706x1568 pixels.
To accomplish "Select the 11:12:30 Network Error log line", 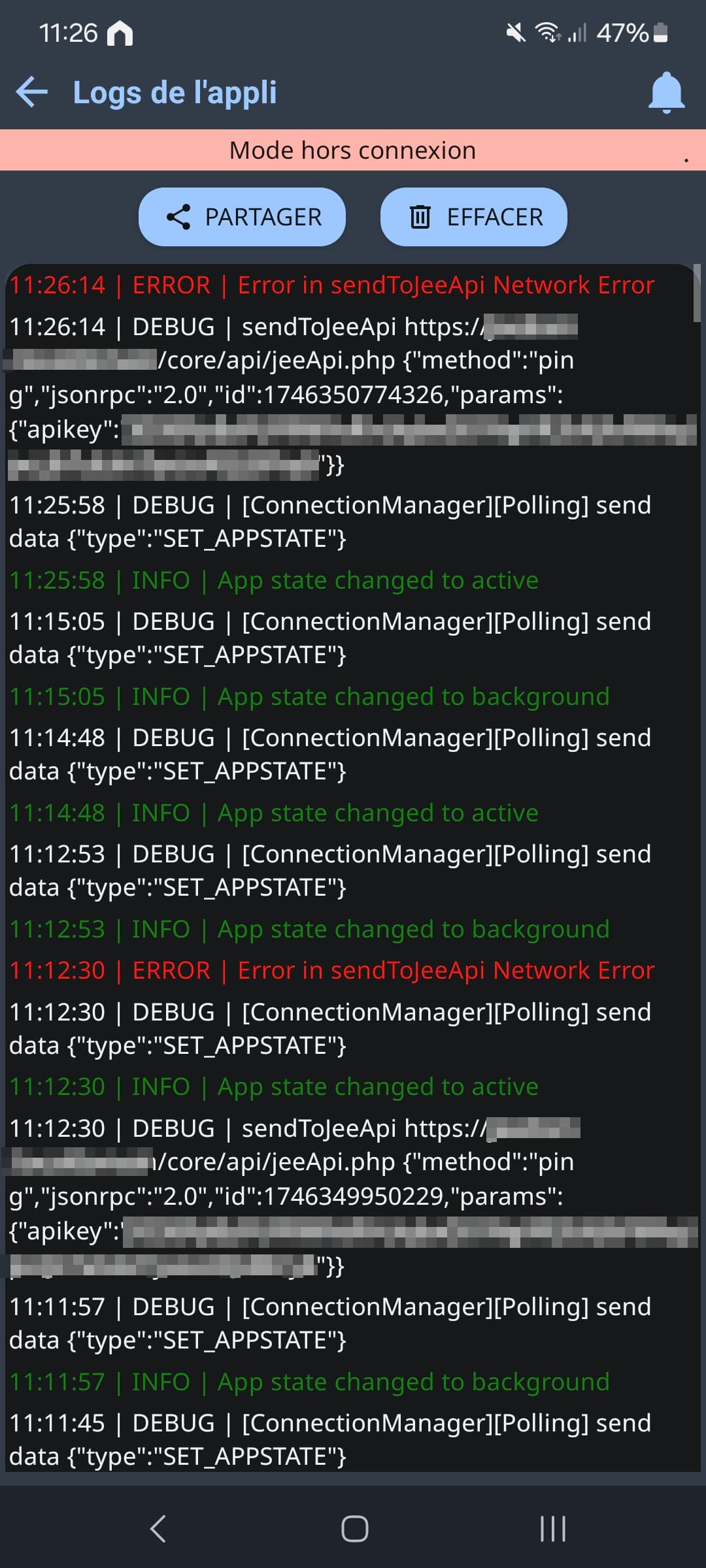I will (332, 971).
